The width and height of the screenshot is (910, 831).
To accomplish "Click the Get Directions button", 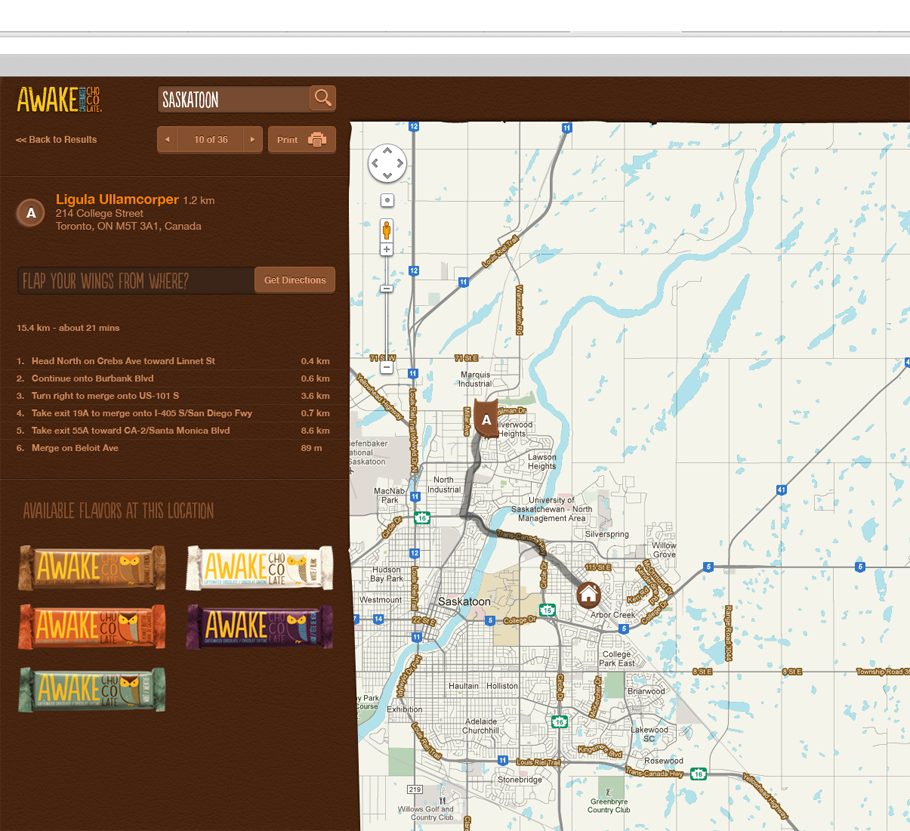I will pyautogui.click(x=295, y=280).
